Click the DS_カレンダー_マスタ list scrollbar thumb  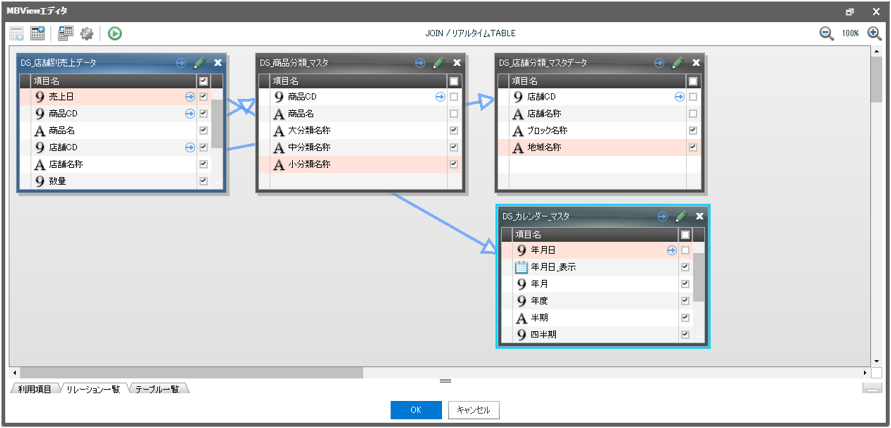point(699,277)
